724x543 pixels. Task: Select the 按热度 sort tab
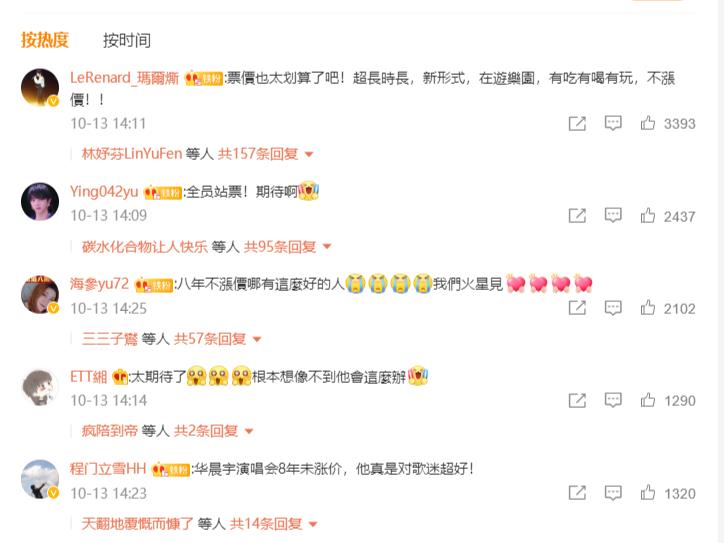click(x=44, y=40)
